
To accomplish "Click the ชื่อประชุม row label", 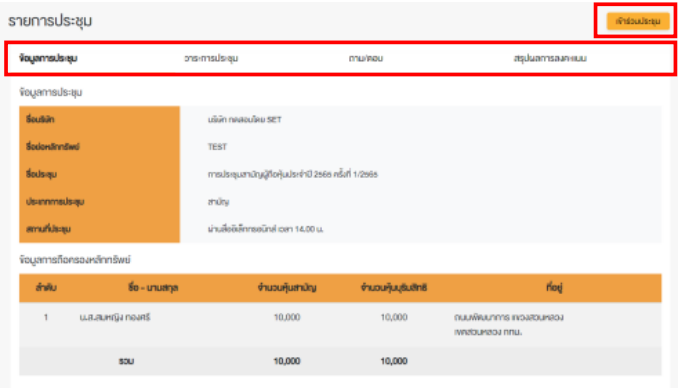I will coord(41,174).
